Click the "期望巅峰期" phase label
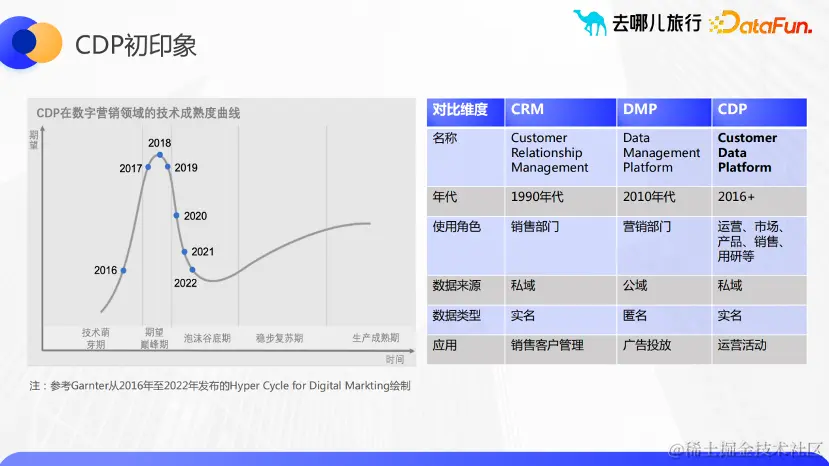 coord(154,338)
